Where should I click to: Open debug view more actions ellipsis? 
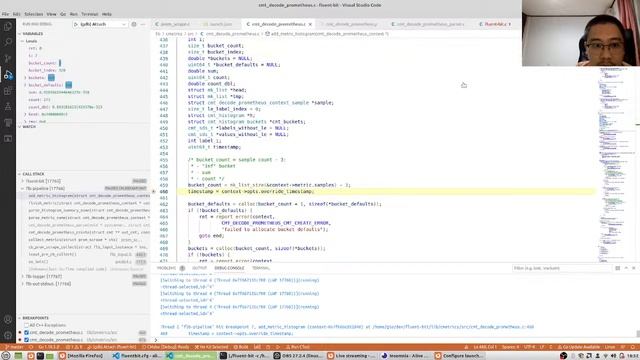point(143,24)
